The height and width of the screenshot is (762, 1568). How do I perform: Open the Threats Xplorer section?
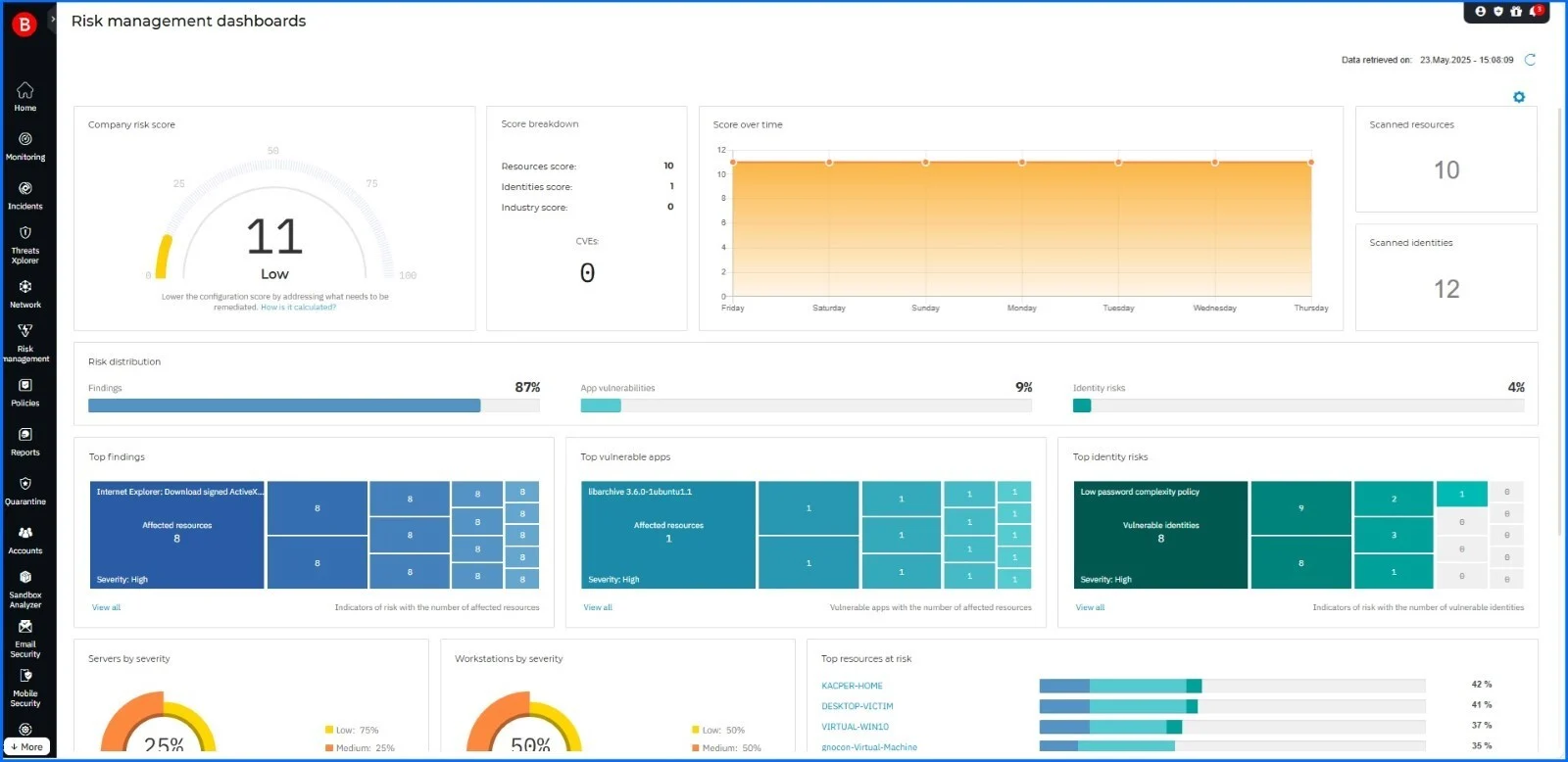click(x=25, y=243)
